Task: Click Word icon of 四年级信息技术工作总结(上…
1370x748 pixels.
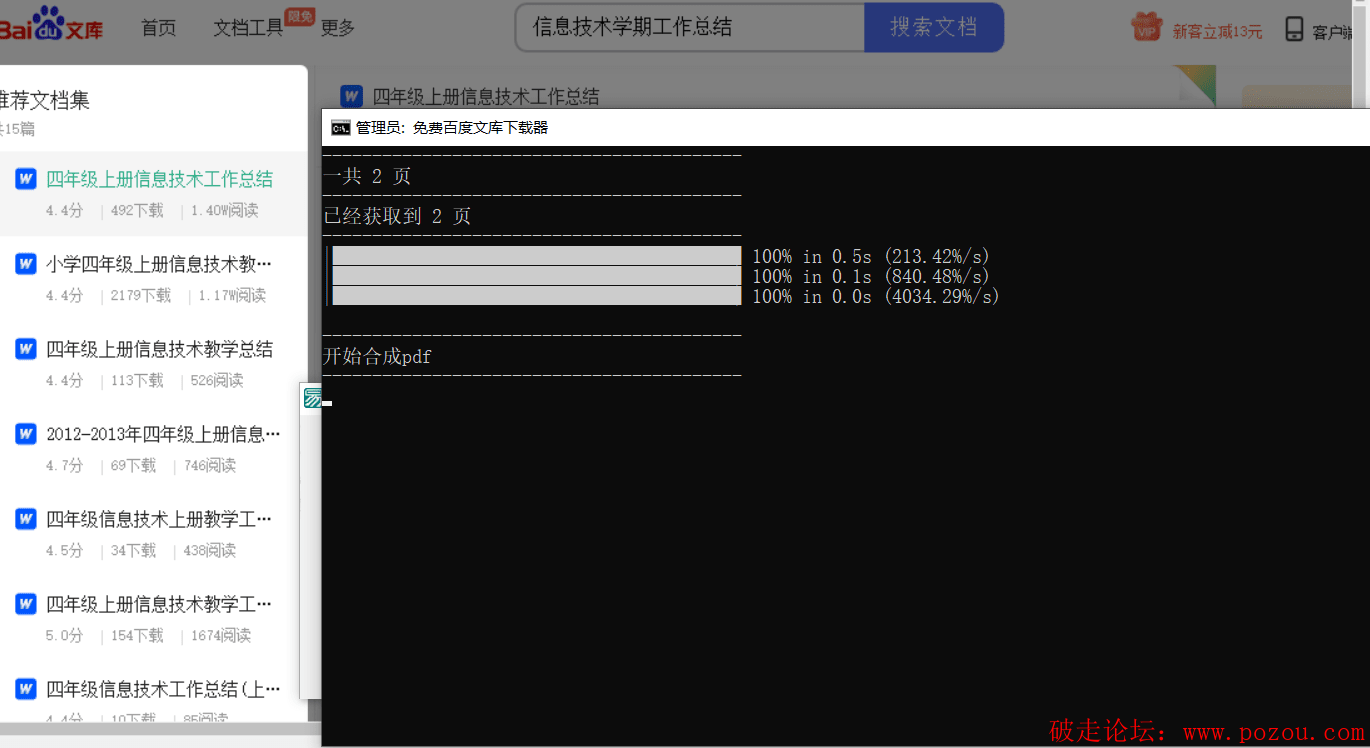Action: (26, 689)
